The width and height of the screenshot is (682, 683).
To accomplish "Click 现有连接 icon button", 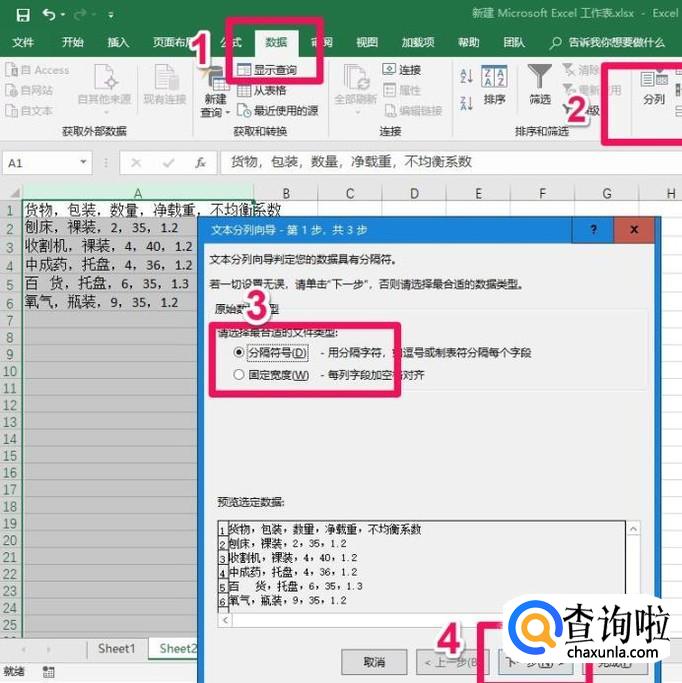I will [165, 85].
